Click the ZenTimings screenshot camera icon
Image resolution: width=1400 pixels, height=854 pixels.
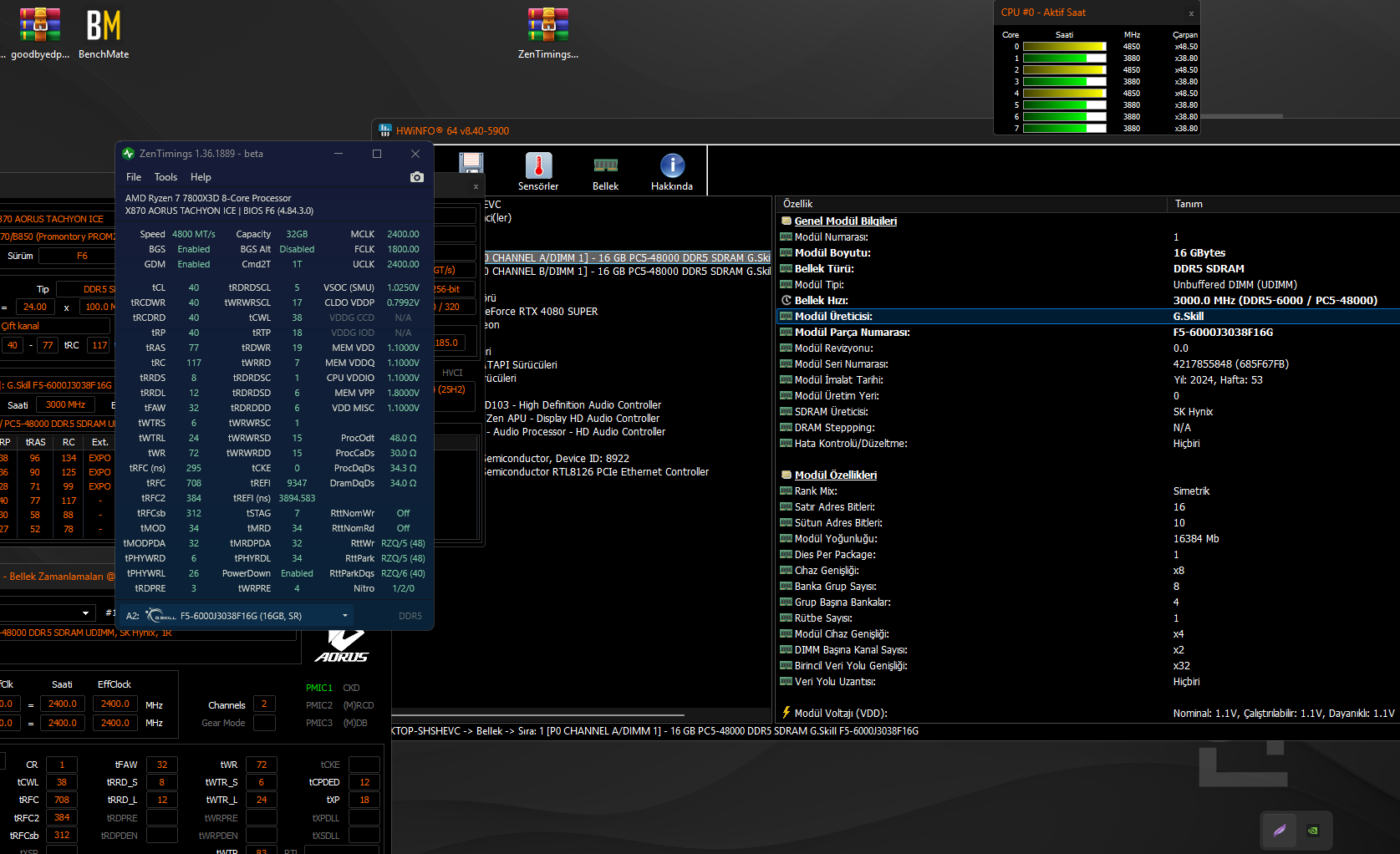417,177
